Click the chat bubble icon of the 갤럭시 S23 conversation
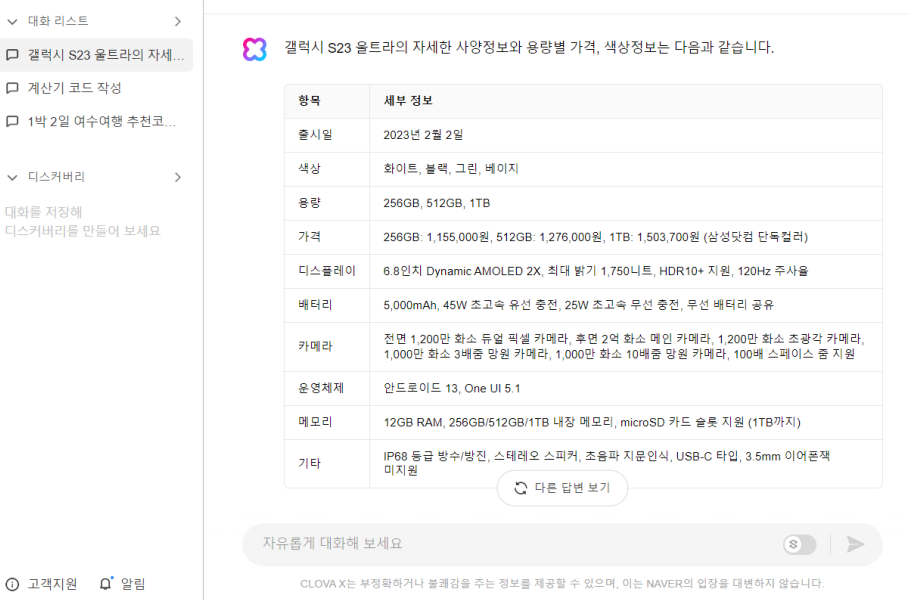Screen dimensions: 909x600 (x=14, y=55)
